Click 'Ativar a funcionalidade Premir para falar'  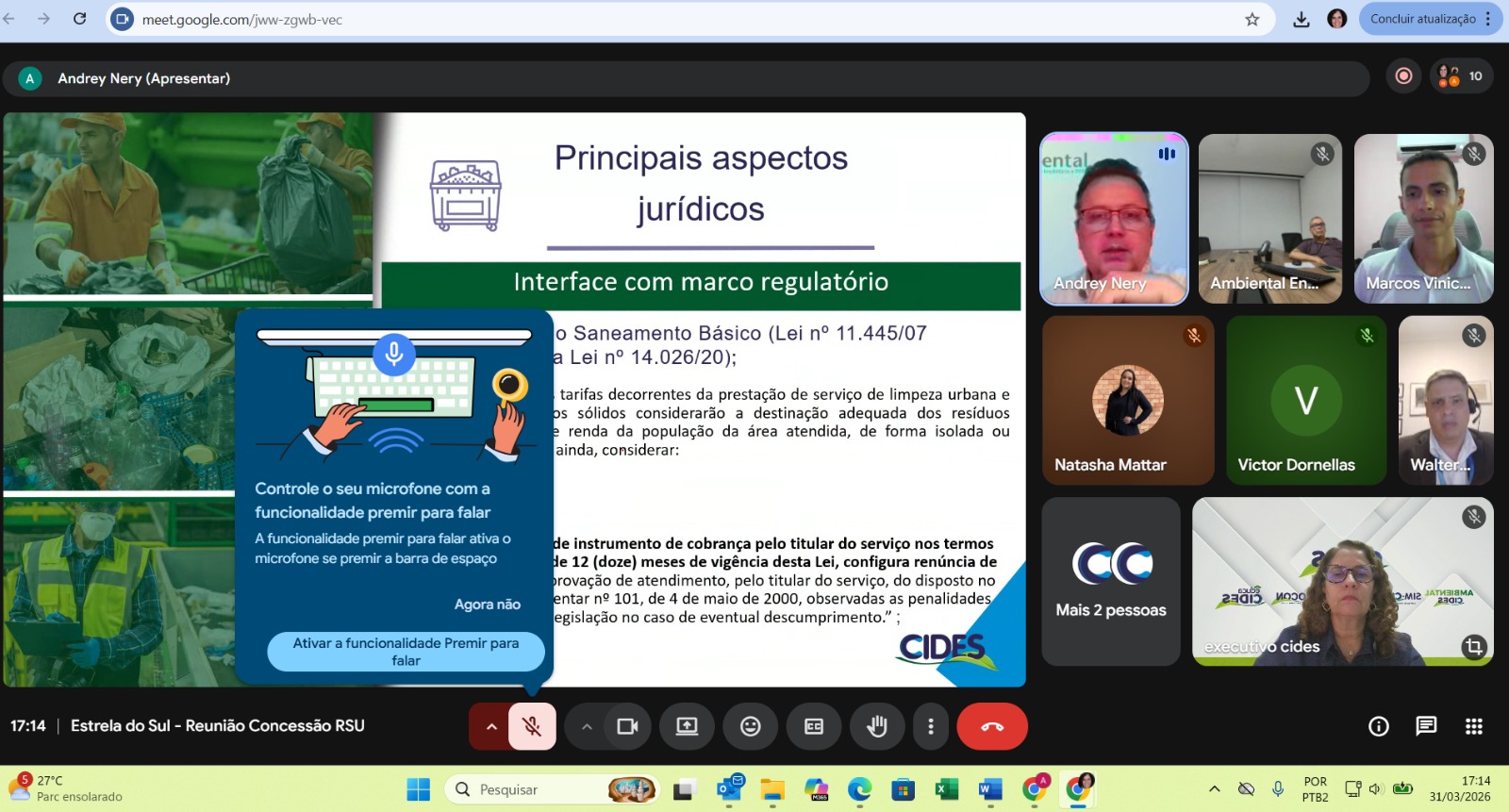pyautogui.click(x=406, y=652)
